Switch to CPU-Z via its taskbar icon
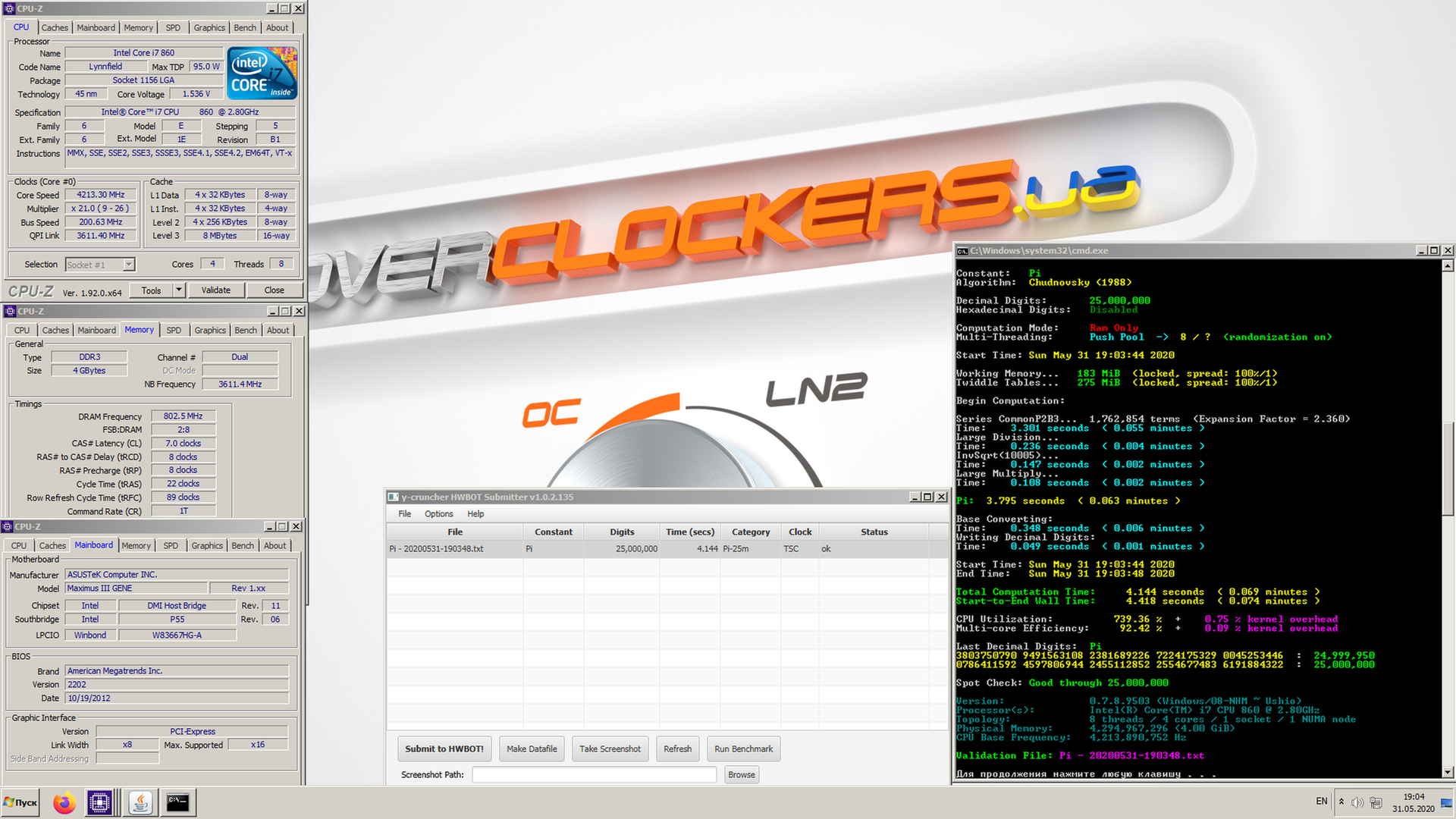 pos(99,802)
